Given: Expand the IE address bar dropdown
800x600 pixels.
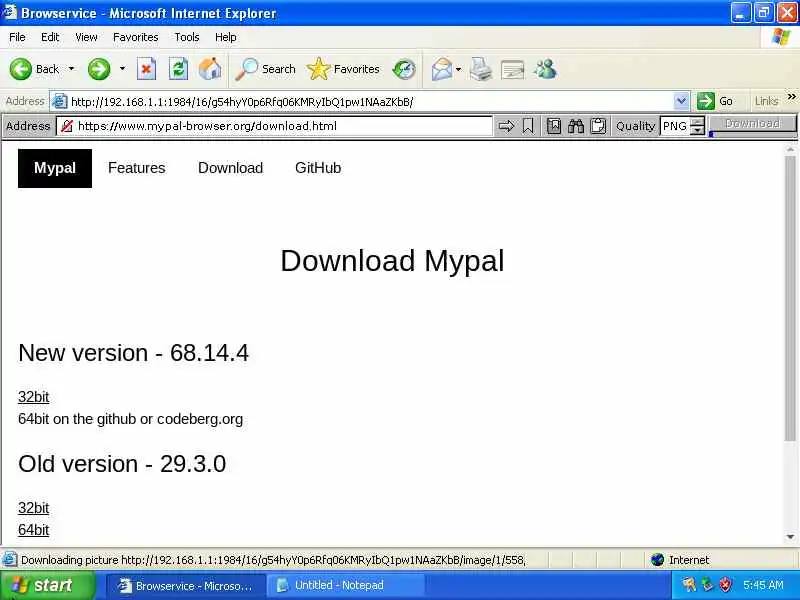Looking at the screenshot, I should tap(681, 101).
